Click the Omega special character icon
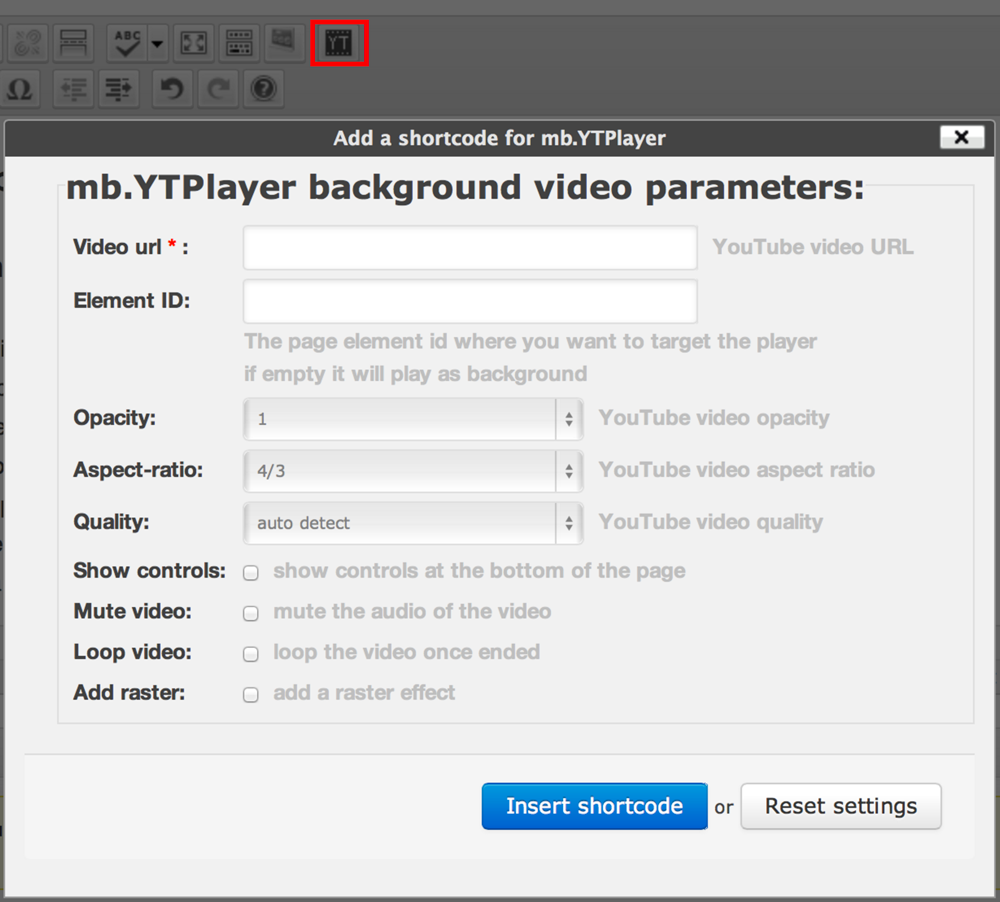This screenshot has height=902, width=1000. point(19,89)
